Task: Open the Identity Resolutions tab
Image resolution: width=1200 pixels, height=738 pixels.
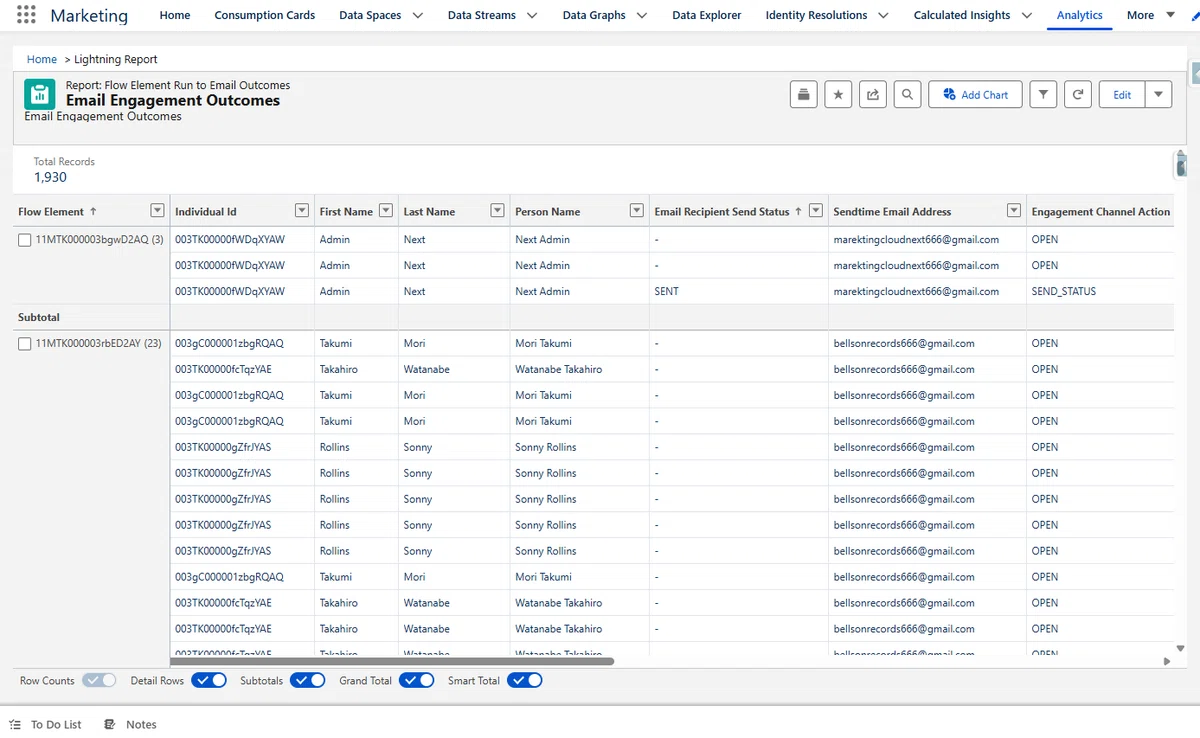Action: (x=816, y=15)
